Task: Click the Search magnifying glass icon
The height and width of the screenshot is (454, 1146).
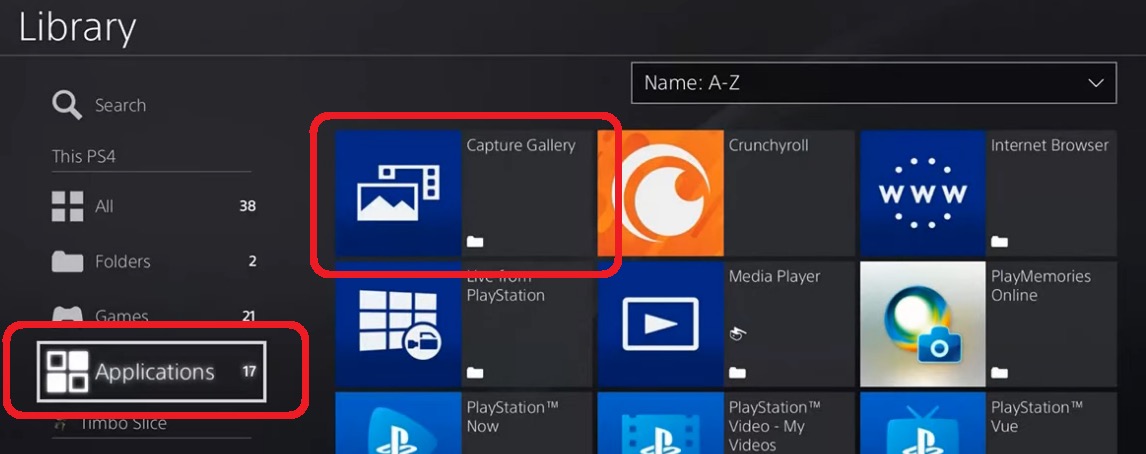Action: (x=67, y=105)
